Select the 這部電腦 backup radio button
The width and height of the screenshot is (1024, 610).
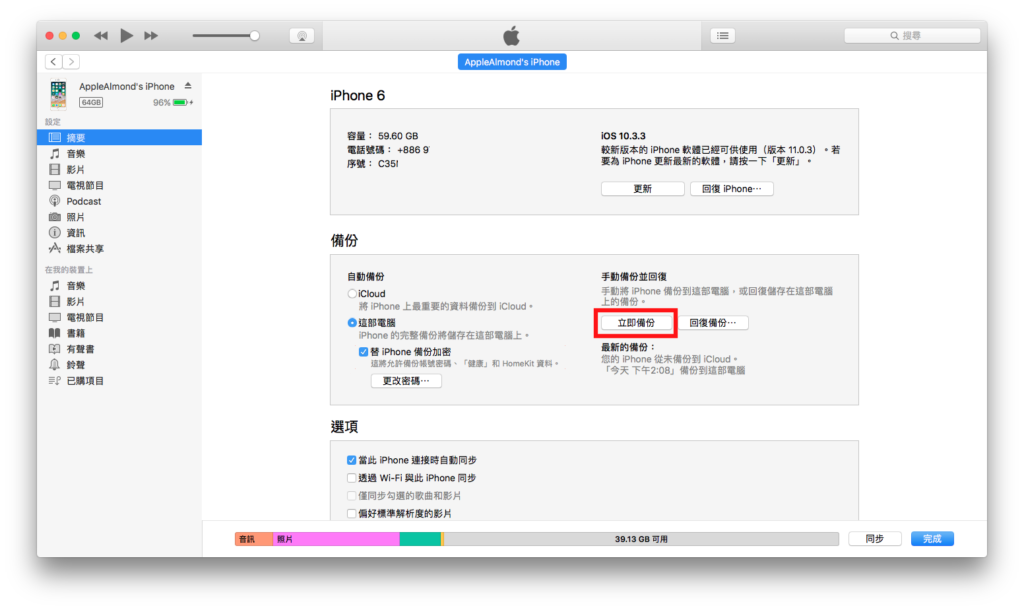(x=352, y=323)
